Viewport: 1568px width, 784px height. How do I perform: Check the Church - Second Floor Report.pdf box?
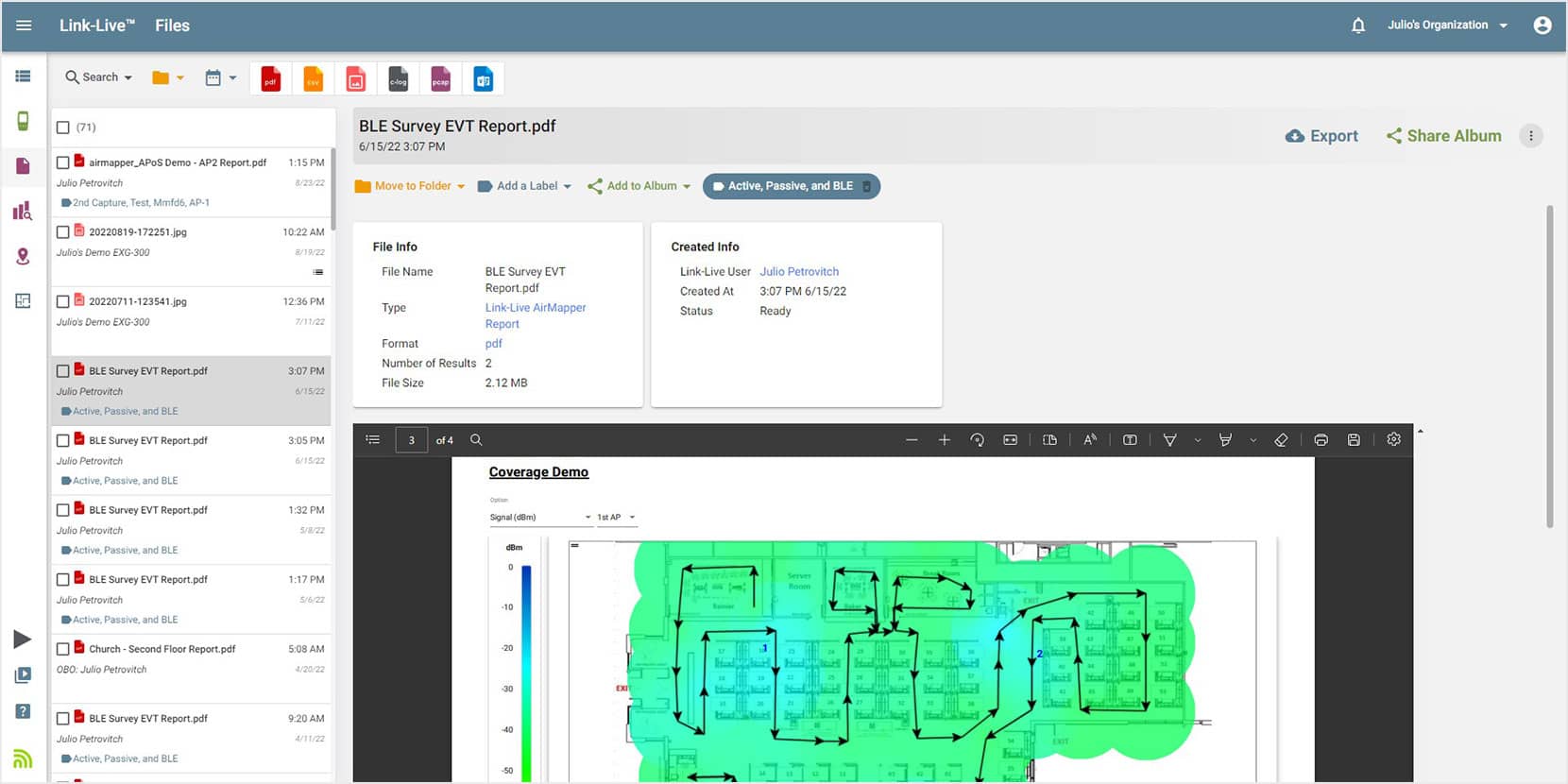click(63, 649)
